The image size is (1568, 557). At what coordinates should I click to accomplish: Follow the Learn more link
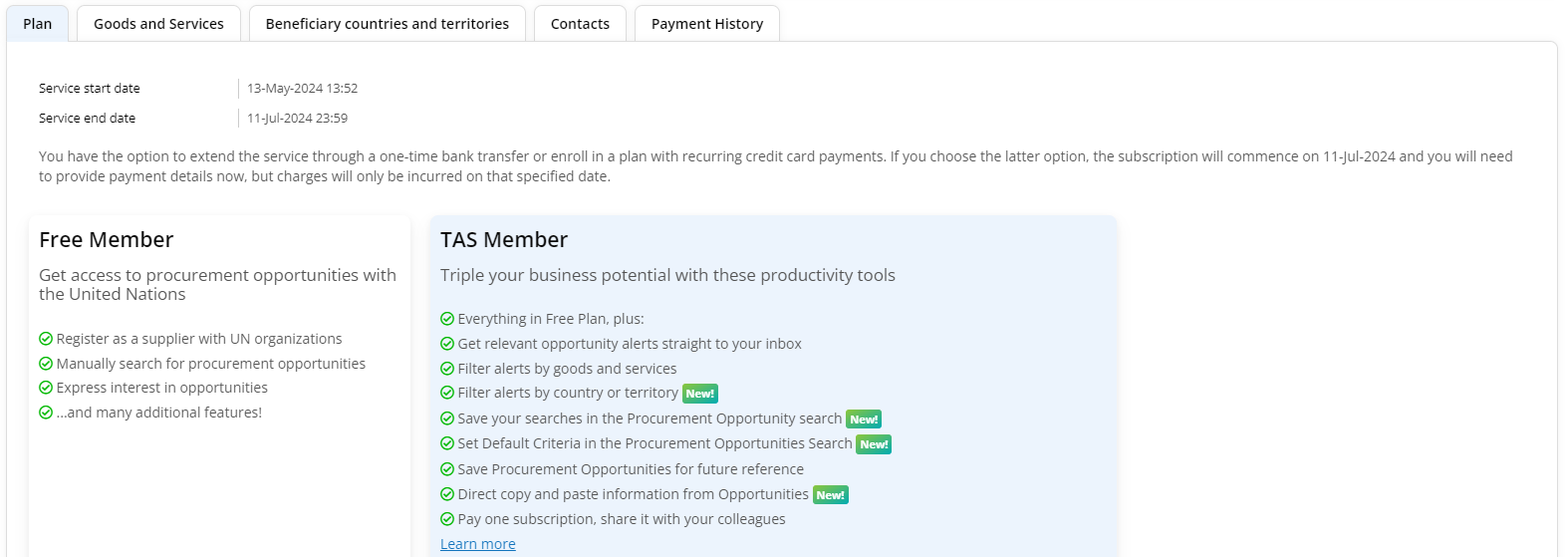click(477, 544)
